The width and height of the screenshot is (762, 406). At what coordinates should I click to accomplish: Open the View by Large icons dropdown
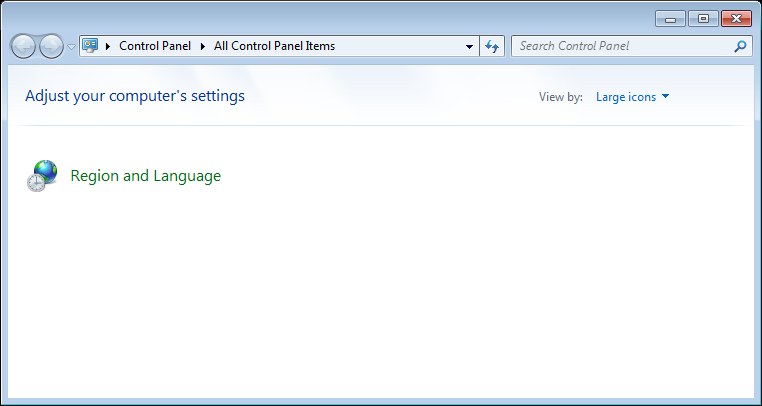tap(632, 97)
